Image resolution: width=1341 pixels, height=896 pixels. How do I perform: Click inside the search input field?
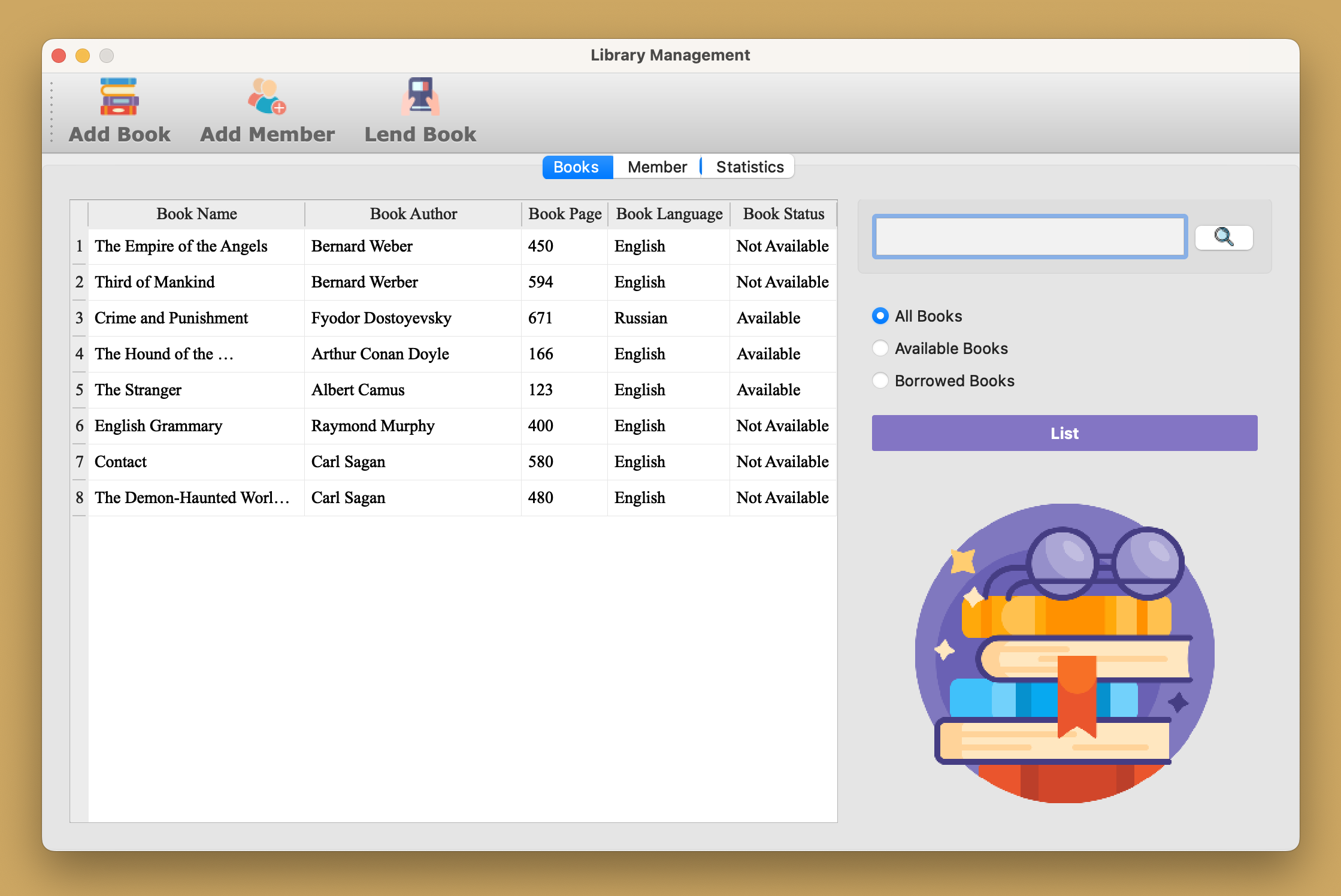pyautogui.click(x=1029, y=237)
